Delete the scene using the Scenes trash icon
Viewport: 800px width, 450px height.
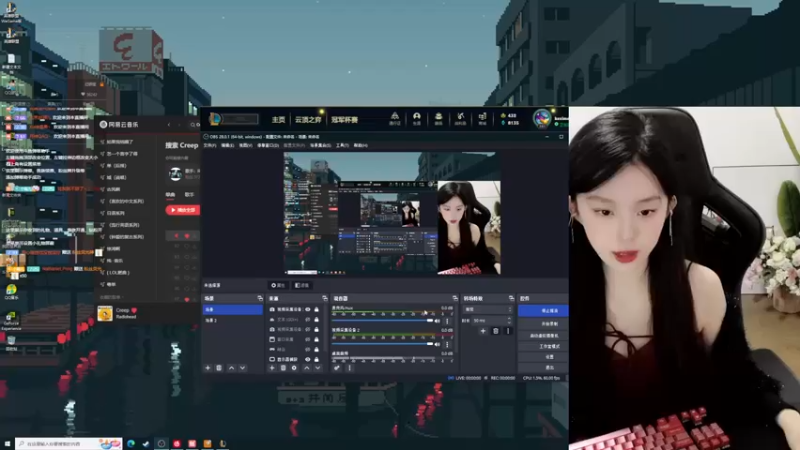(219, 368)
